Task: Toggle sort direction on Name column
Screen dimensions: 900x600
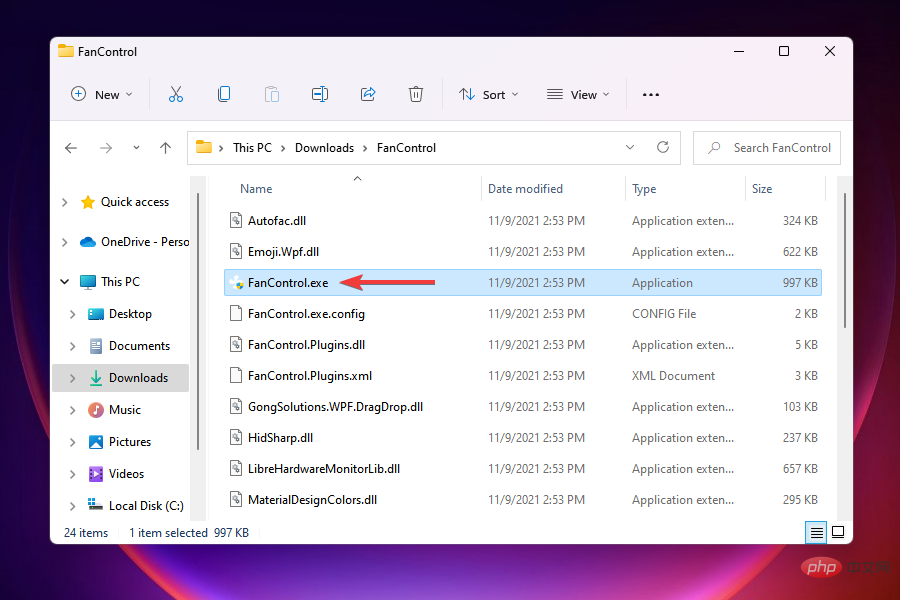Action: (256, 188)
